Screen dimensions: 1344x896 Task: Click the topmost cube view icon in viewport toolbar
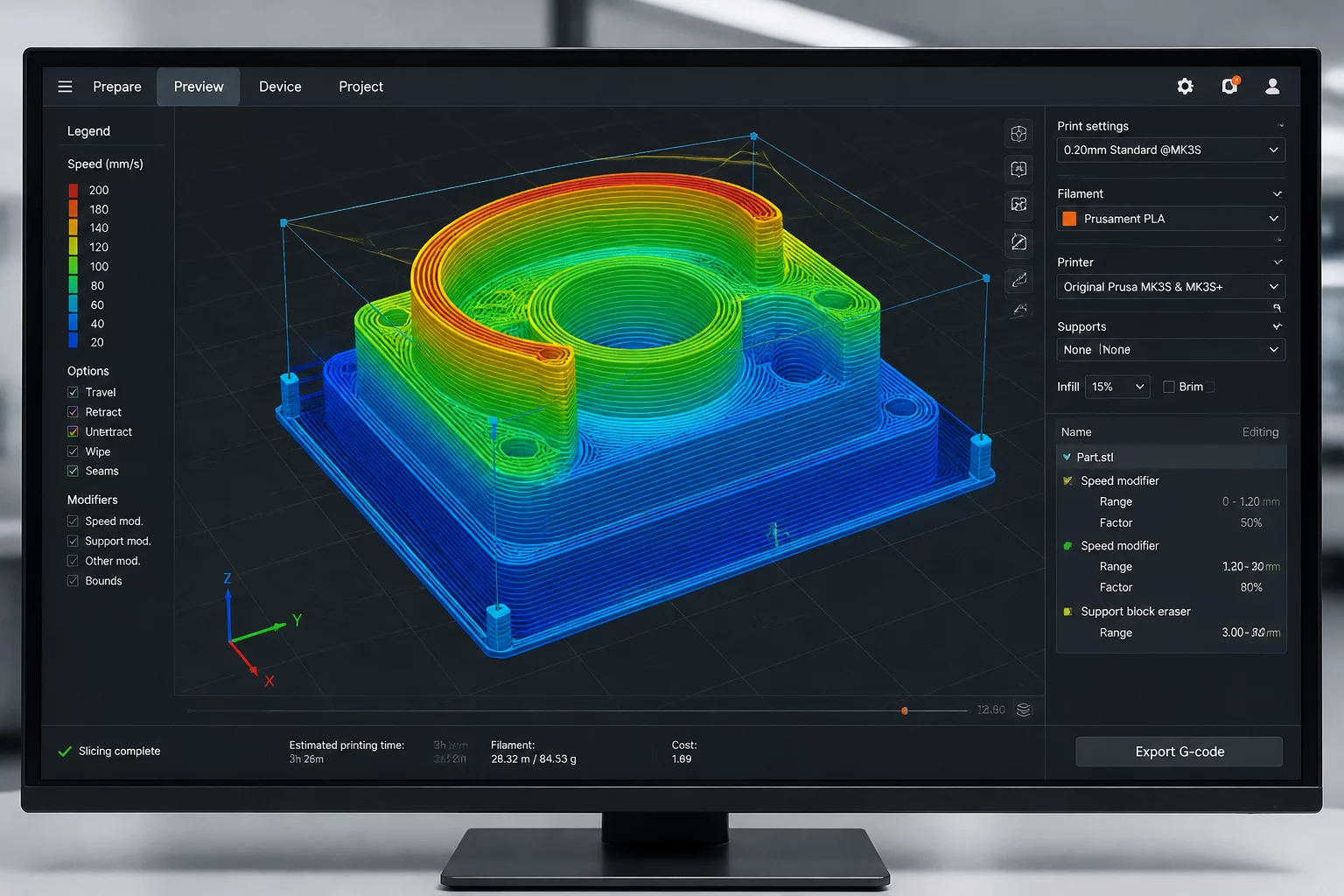(1018, 134)
